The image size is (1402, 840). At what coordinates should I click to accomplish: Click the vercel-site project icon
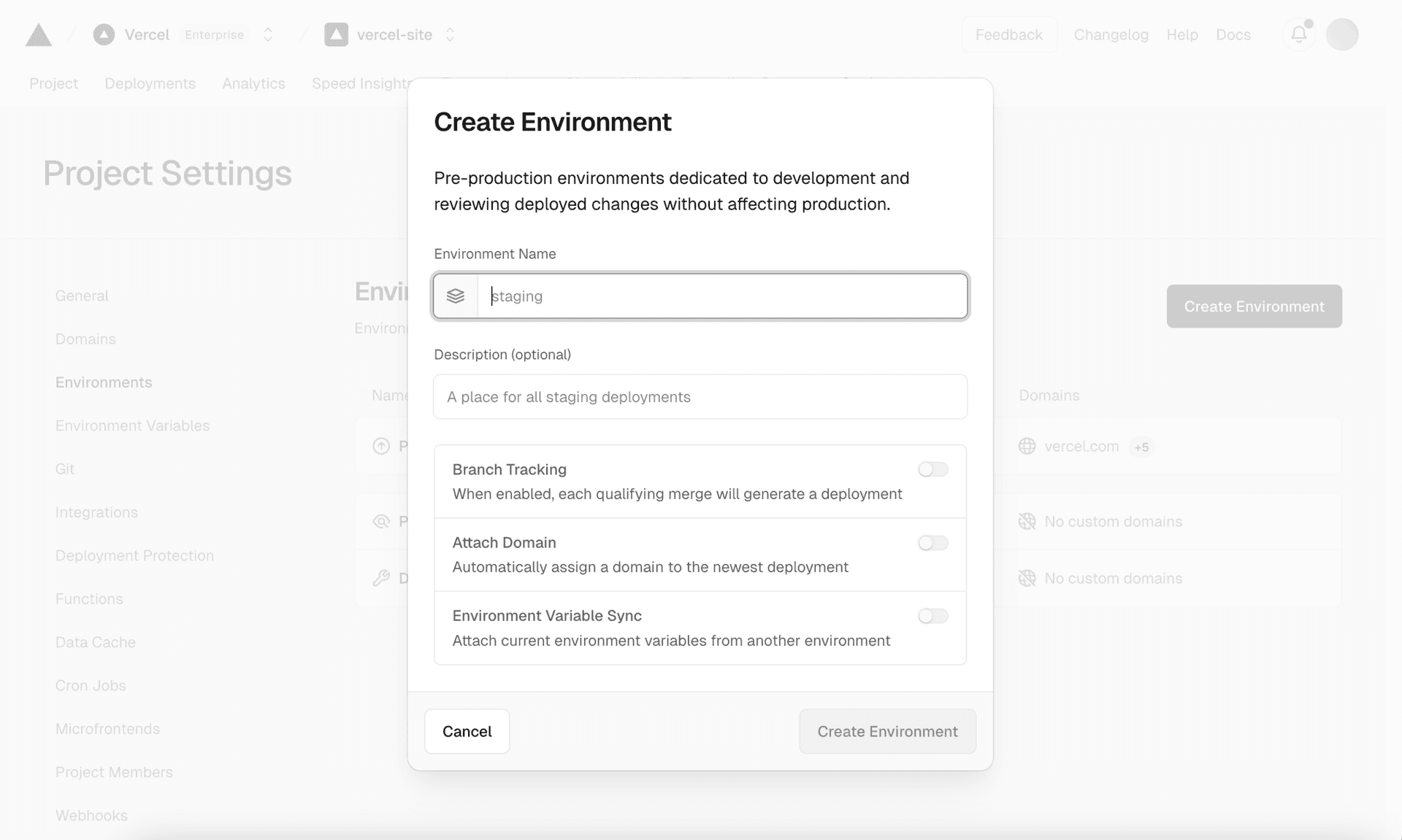tap(336, 34)
